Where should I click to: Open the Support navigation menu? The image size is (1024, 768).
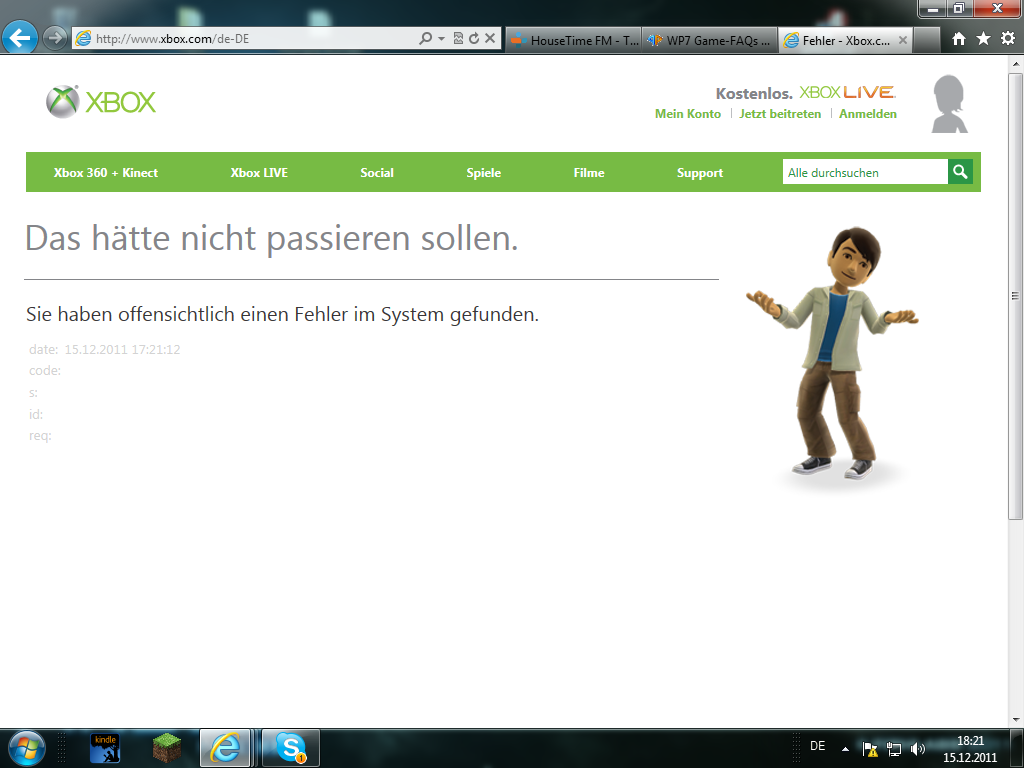click(700, 172)
